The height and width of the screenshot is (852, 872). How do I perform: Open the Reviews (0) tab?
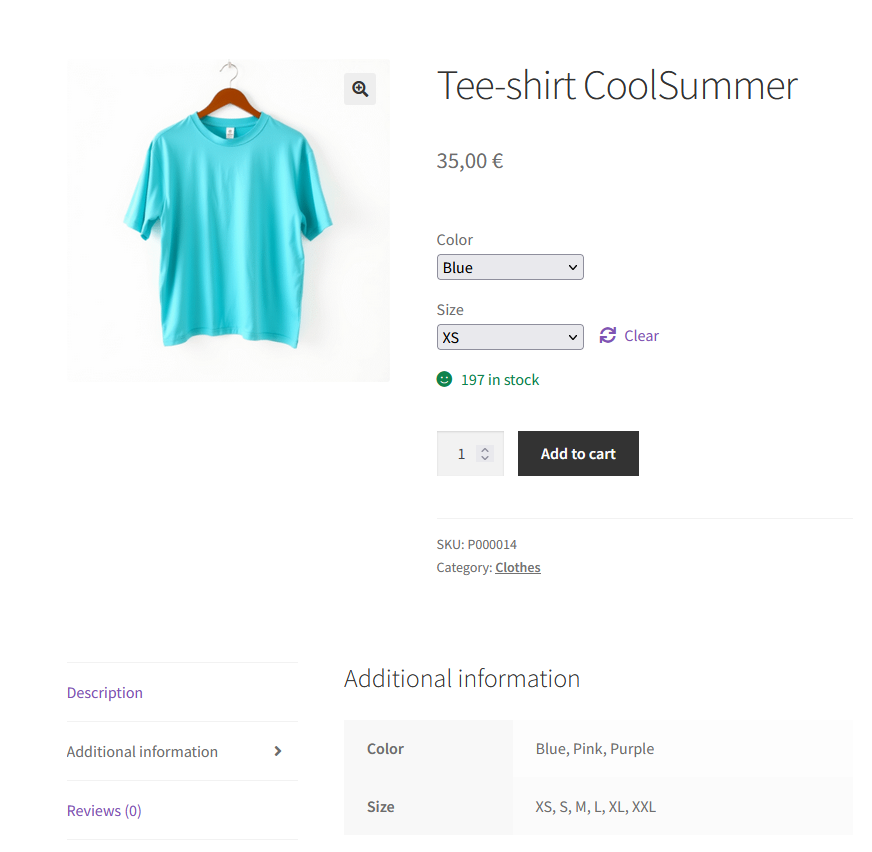104,811
